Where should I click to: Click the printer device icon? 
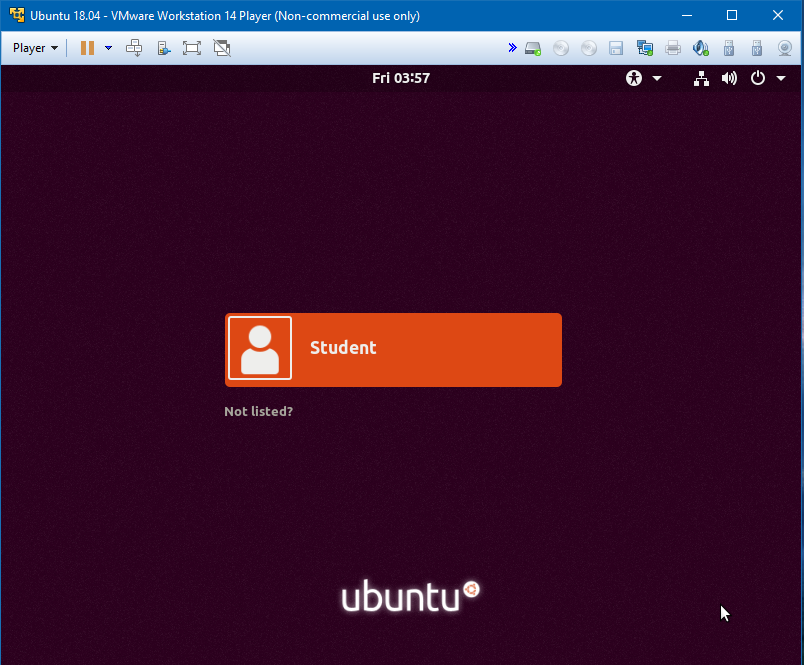click(673, 48)
